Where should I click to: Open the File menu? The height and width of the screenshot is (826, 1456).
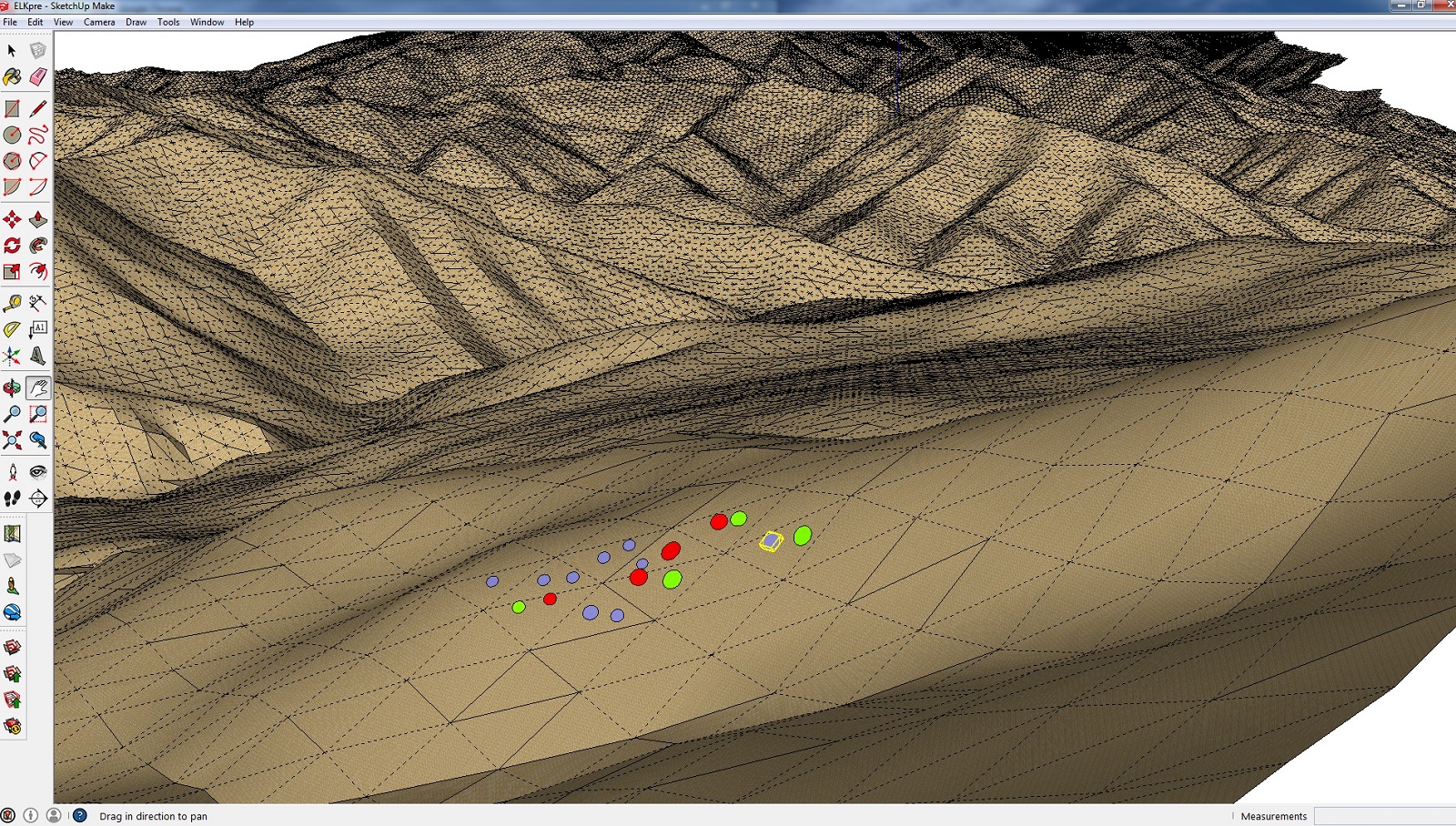coord(10,22)
